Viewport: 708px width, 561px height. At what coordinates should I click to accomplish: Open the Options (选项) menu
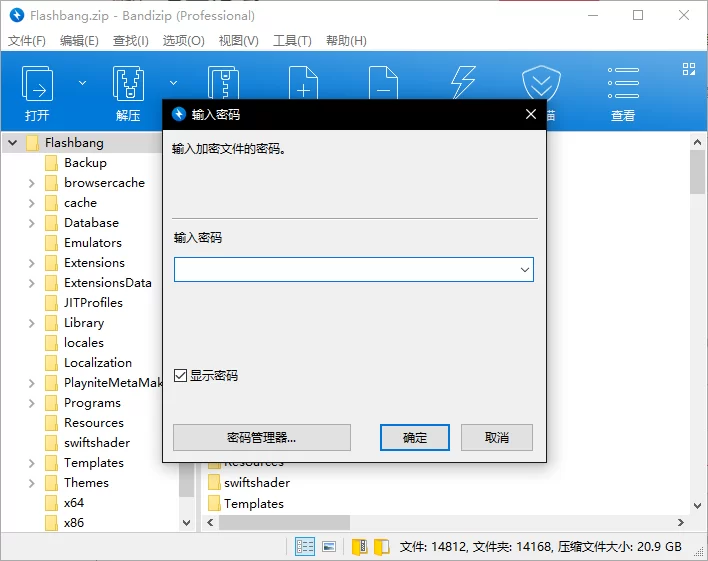click(183, 41)
